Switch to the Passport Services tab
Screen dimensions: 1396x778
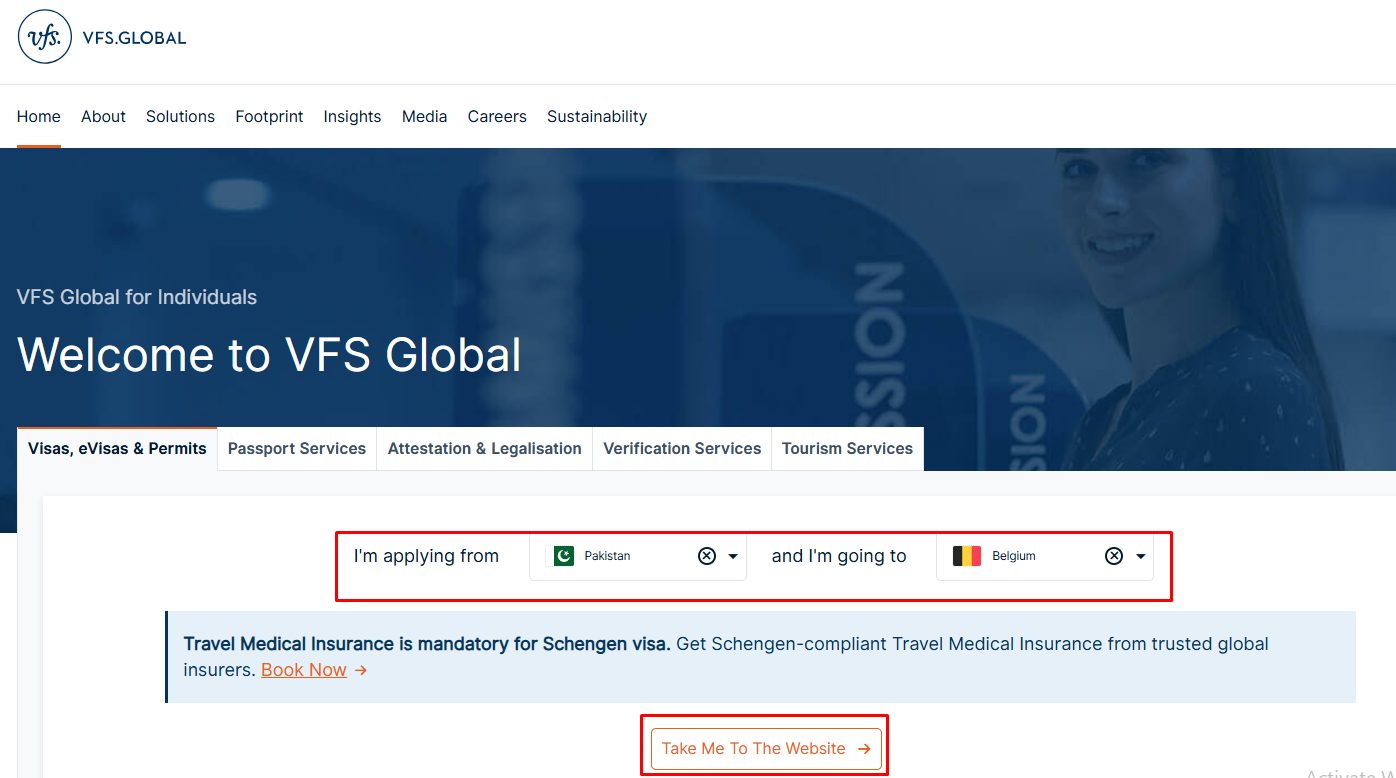pyautogui.click(x=297, y=449)
